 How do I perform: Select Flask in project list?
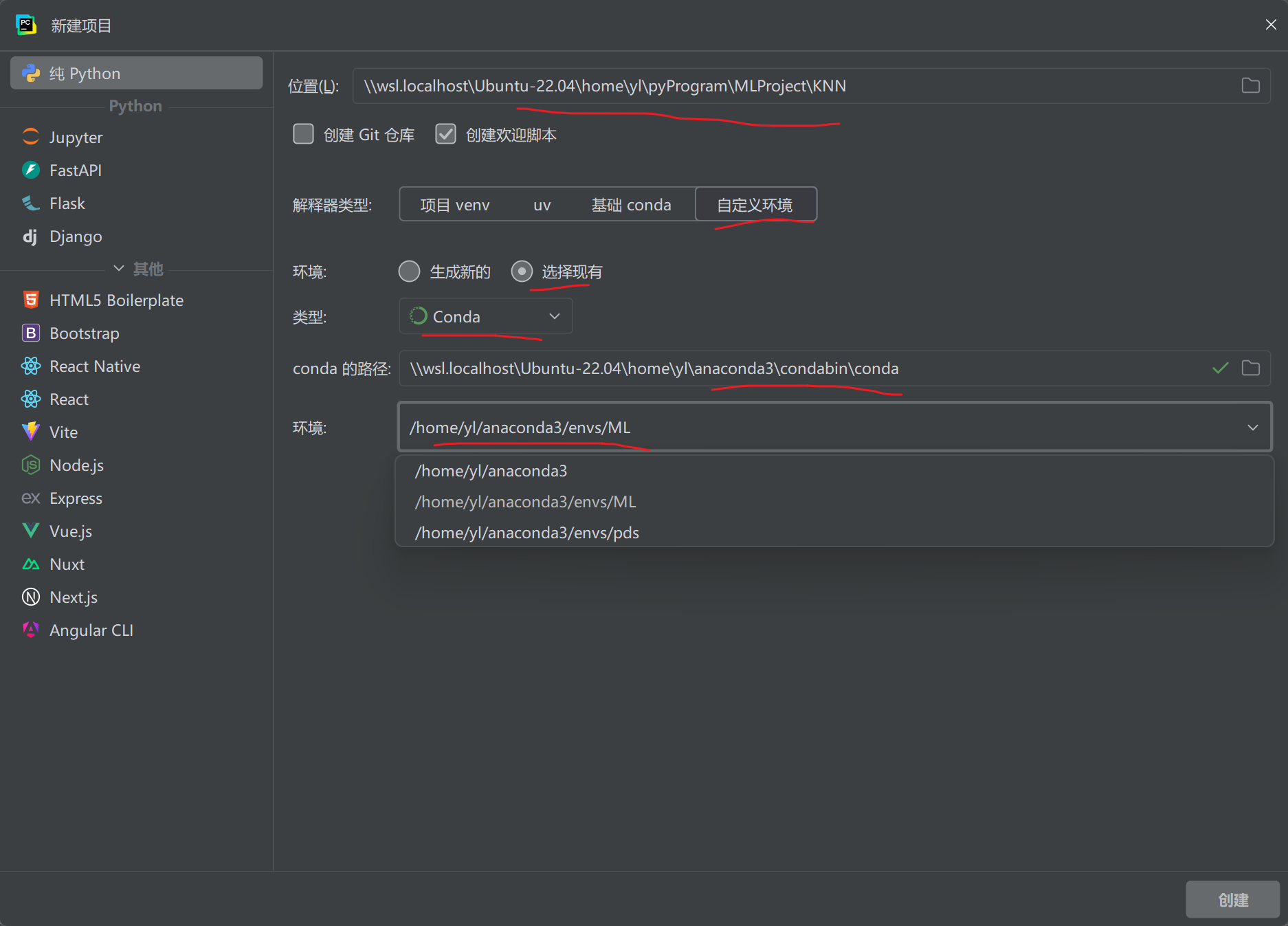pos(136,203)
